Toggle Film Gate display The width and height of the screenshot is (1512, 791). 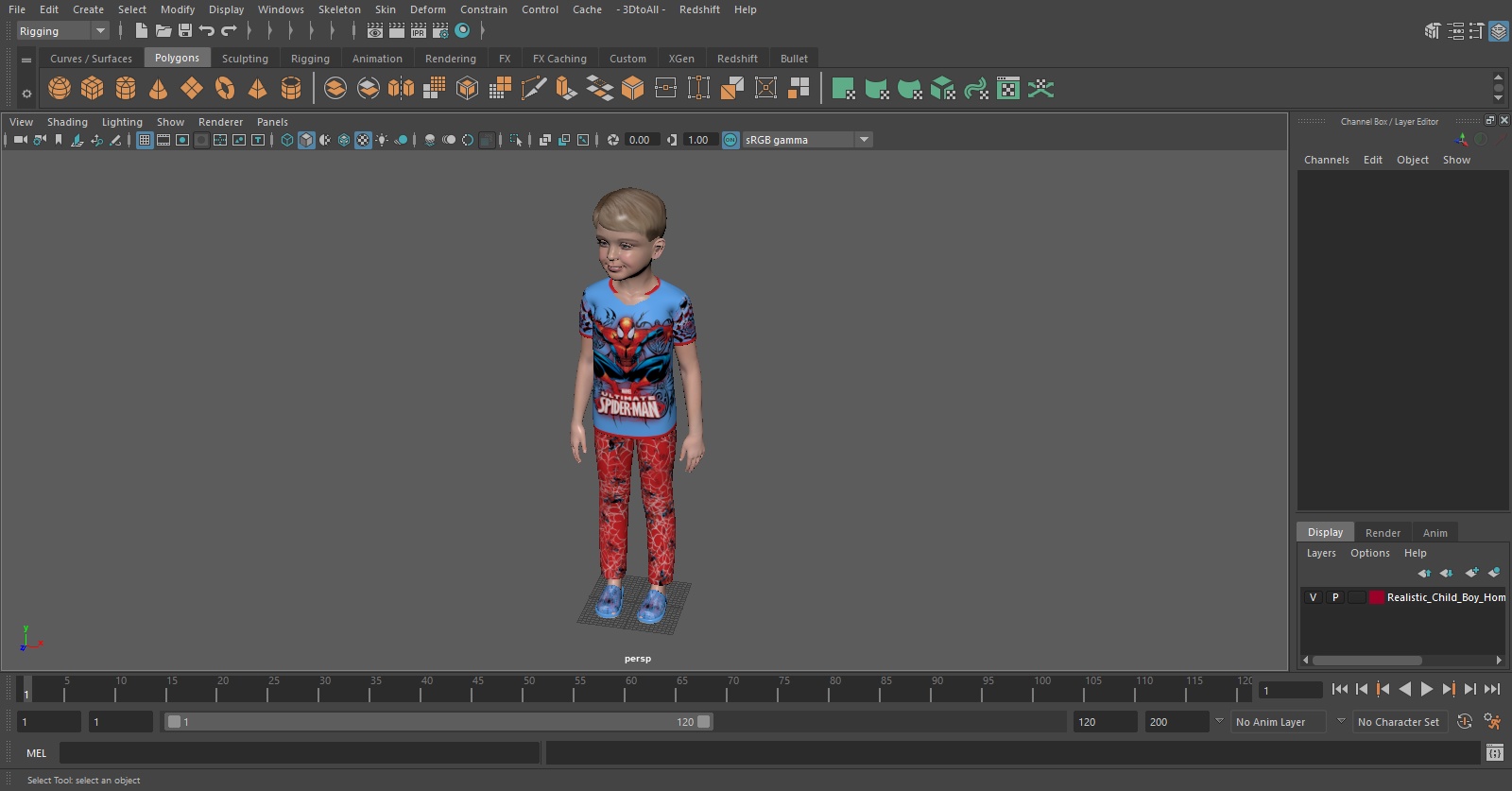tap(163, 140)
